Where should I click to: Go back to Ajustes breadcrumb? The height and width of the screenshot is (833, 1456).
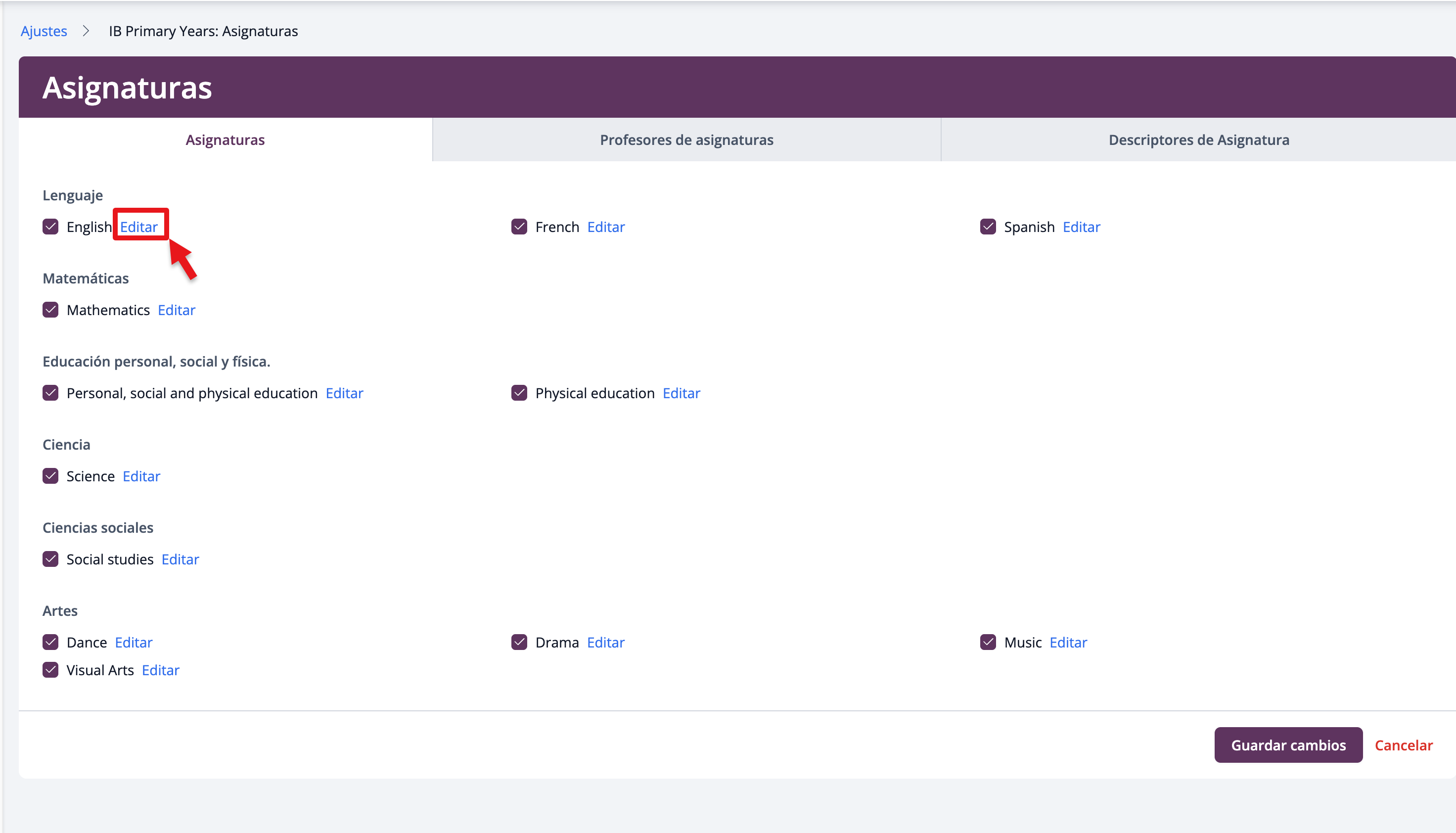pos(44,31)
